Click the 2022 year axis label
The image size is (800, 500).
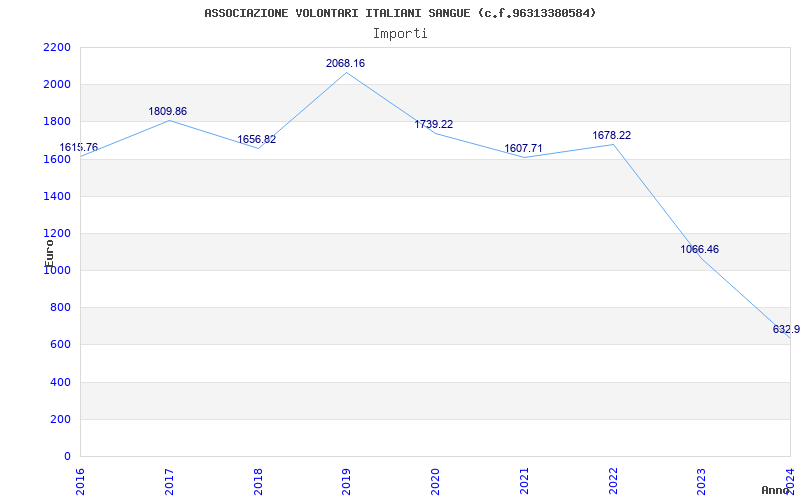coord(613,482)
